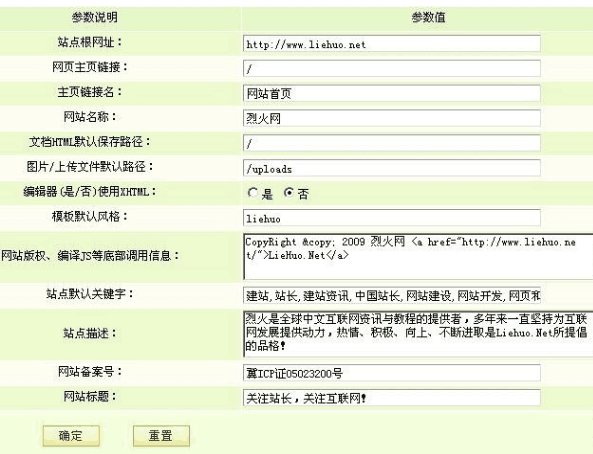This screenshot has width=593, height=454.
Task: Edit the 网站备案号 ICP number field
Action: (x=392, y=373)
